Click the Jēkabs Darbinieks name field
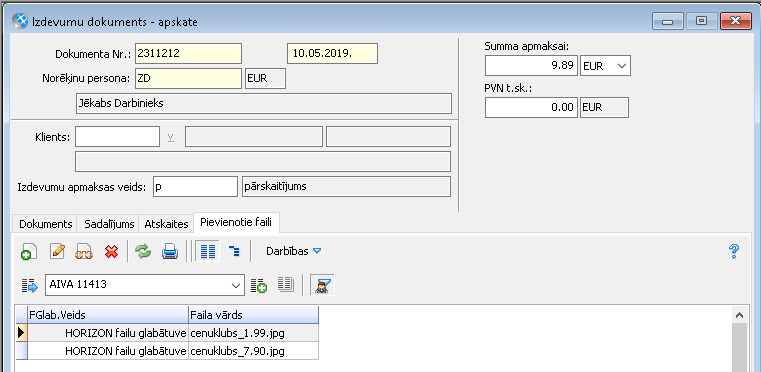Viewport: 761px width, 372px height. [x=264, y=103]
